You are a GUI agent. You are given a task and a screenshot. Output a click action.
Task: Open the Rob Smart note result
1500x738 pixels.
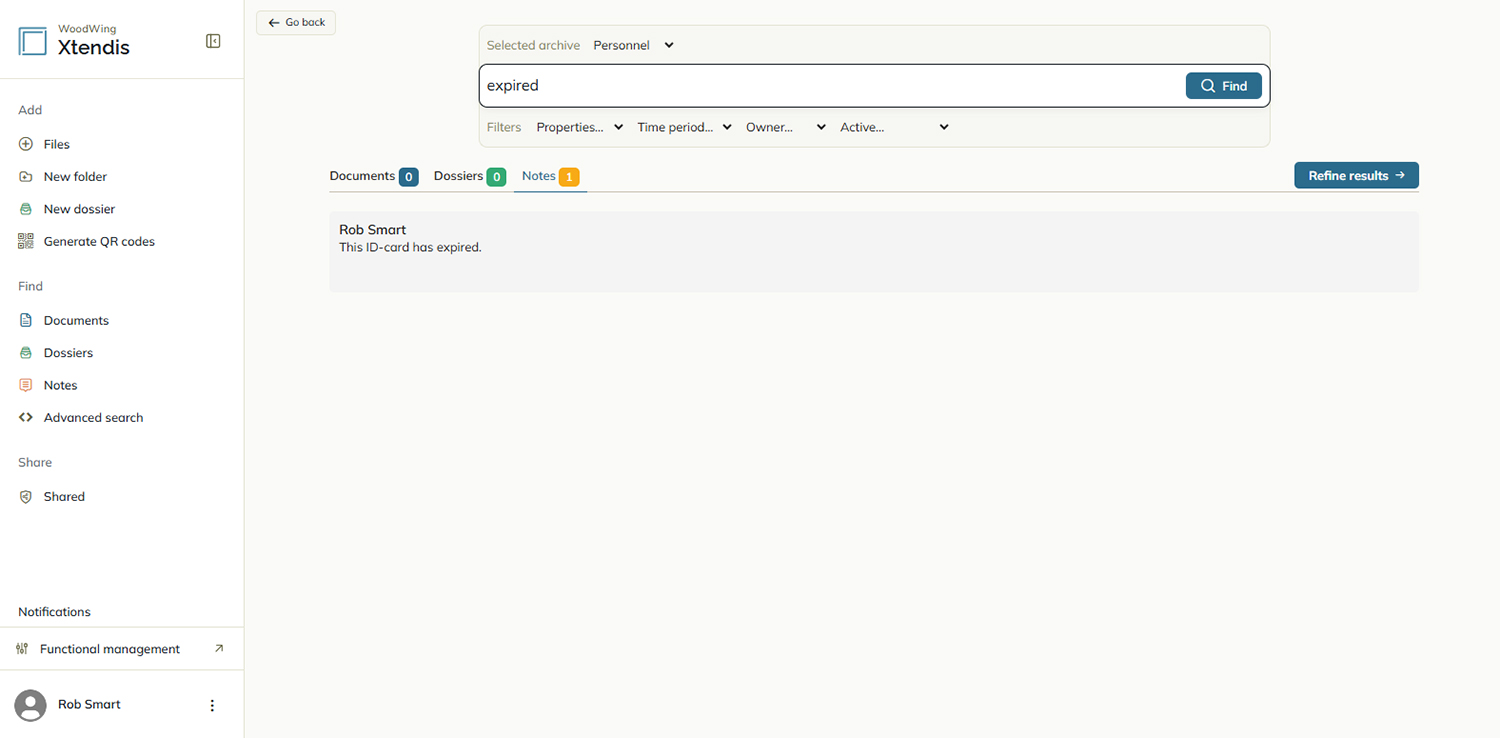click(873, 251)
